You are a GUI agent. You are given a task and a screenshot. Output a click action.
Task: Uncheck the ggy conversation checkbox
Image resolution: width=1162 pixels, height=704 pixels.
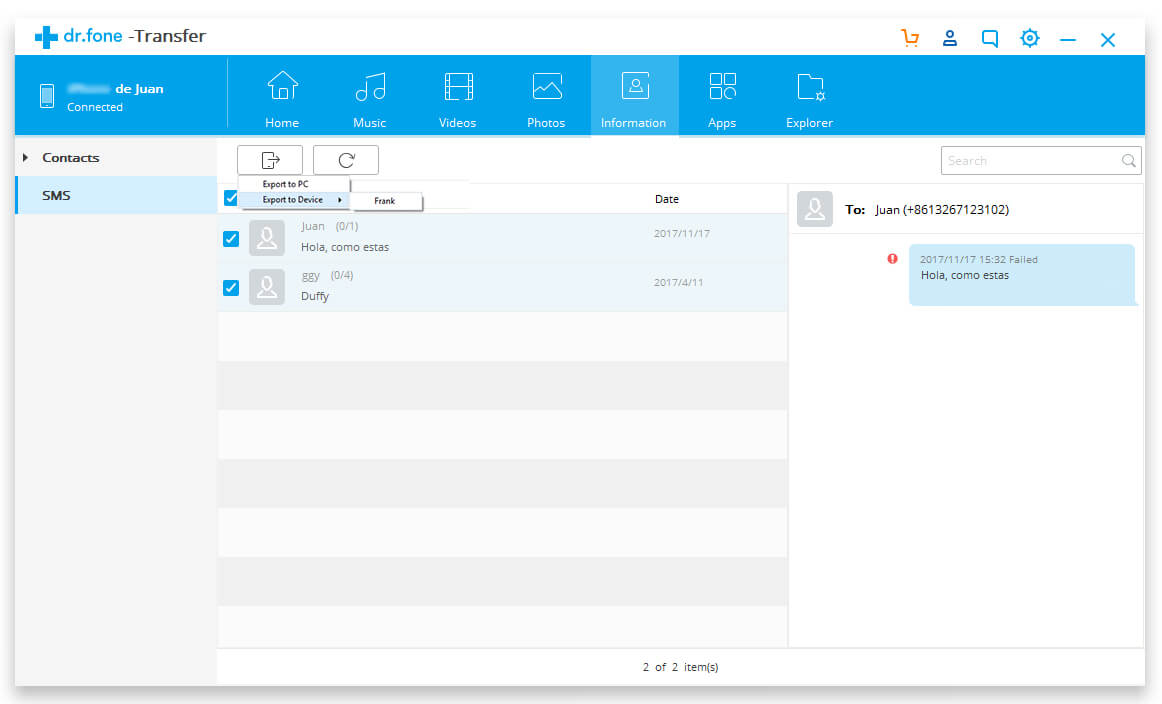click(x=230, y=288)
